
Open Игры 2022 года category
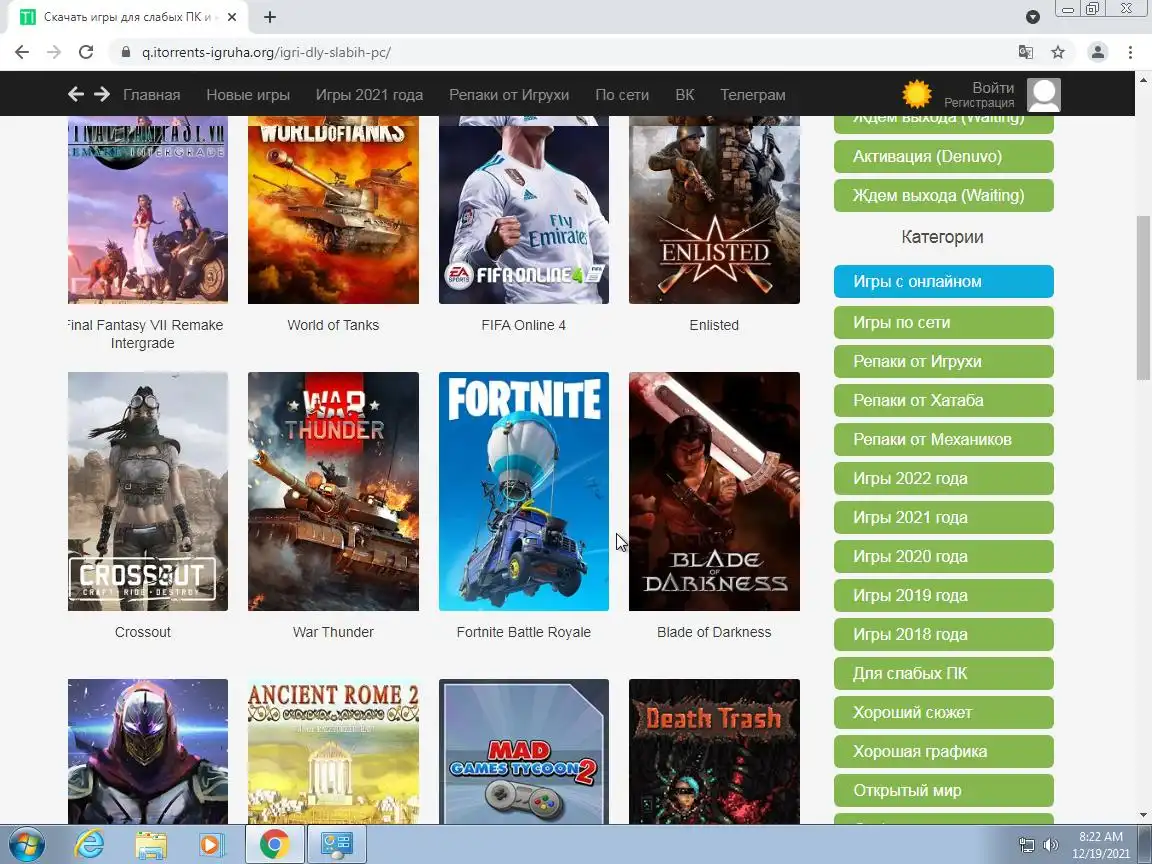click(x=943, y=478)
